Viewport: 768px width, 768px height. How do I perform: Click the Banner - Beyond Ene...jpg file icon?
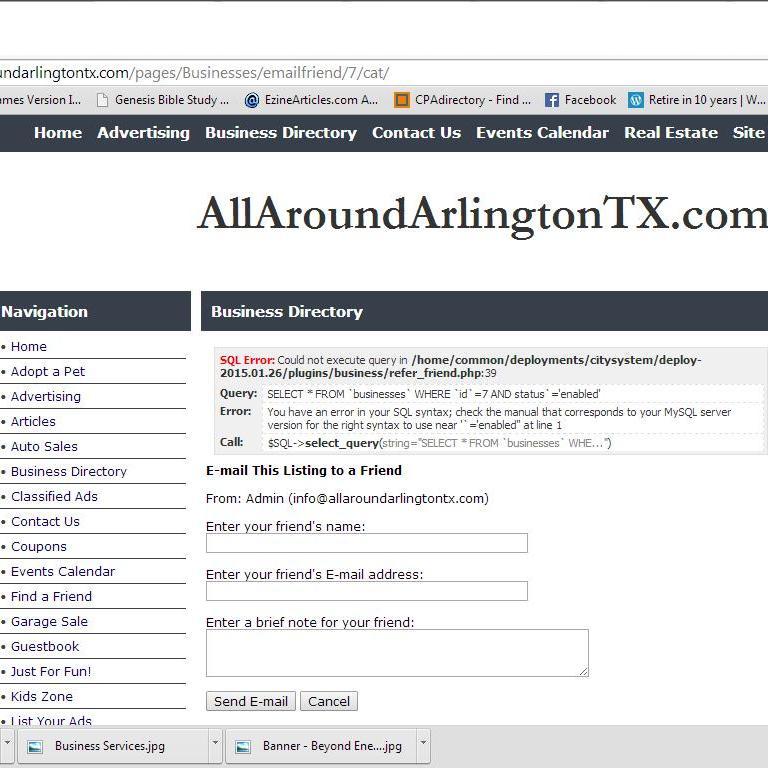coord(243,746)
